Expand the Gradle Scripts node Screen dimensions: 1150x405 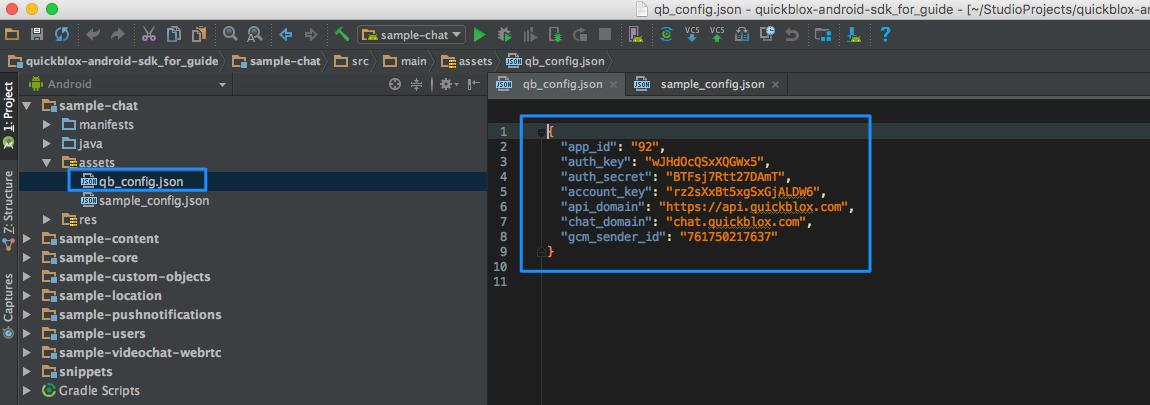coord(27,390)
